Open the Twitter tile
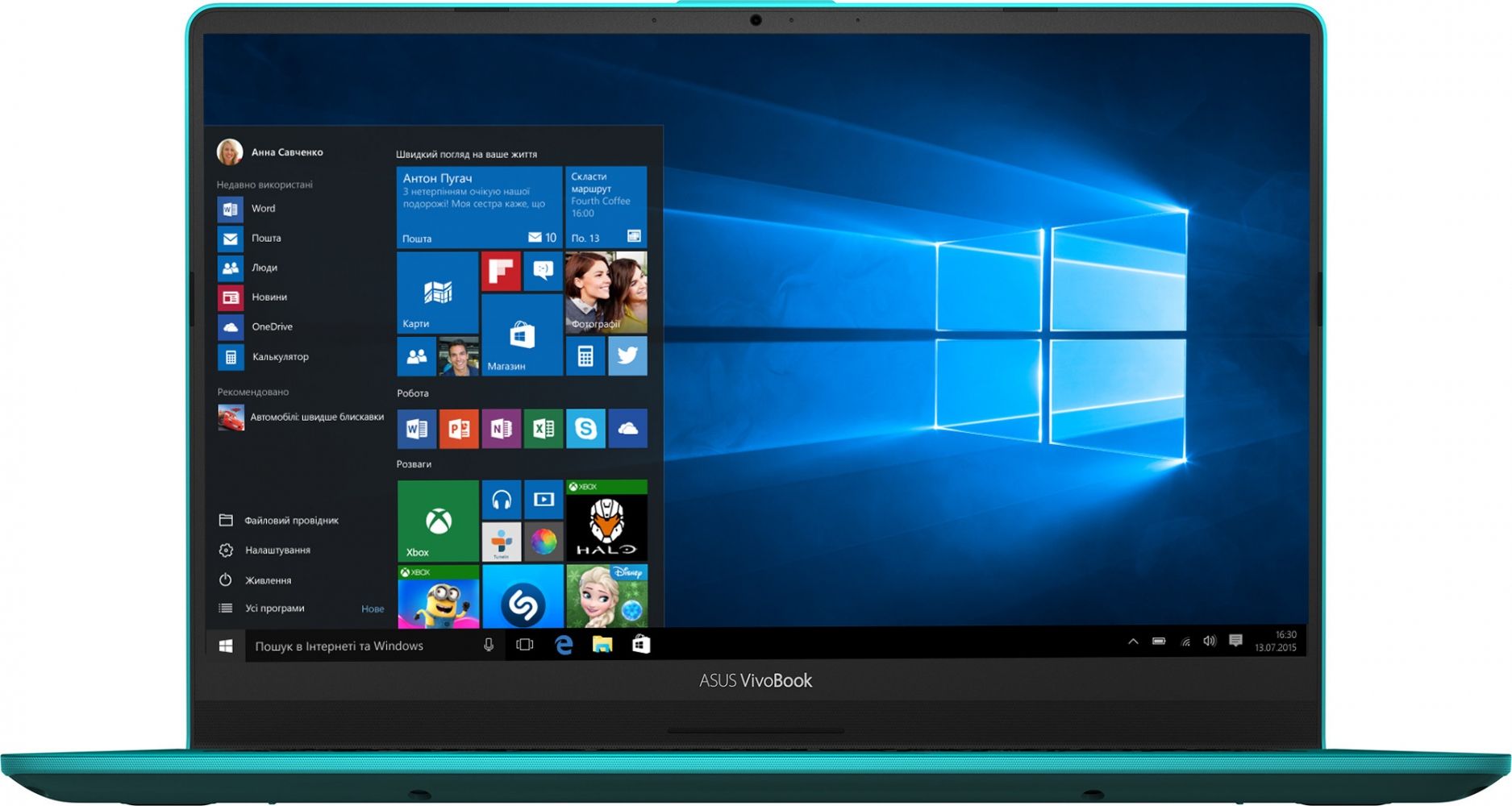The width and height of the screenshot is (1512, 806). tap(627, 355)
